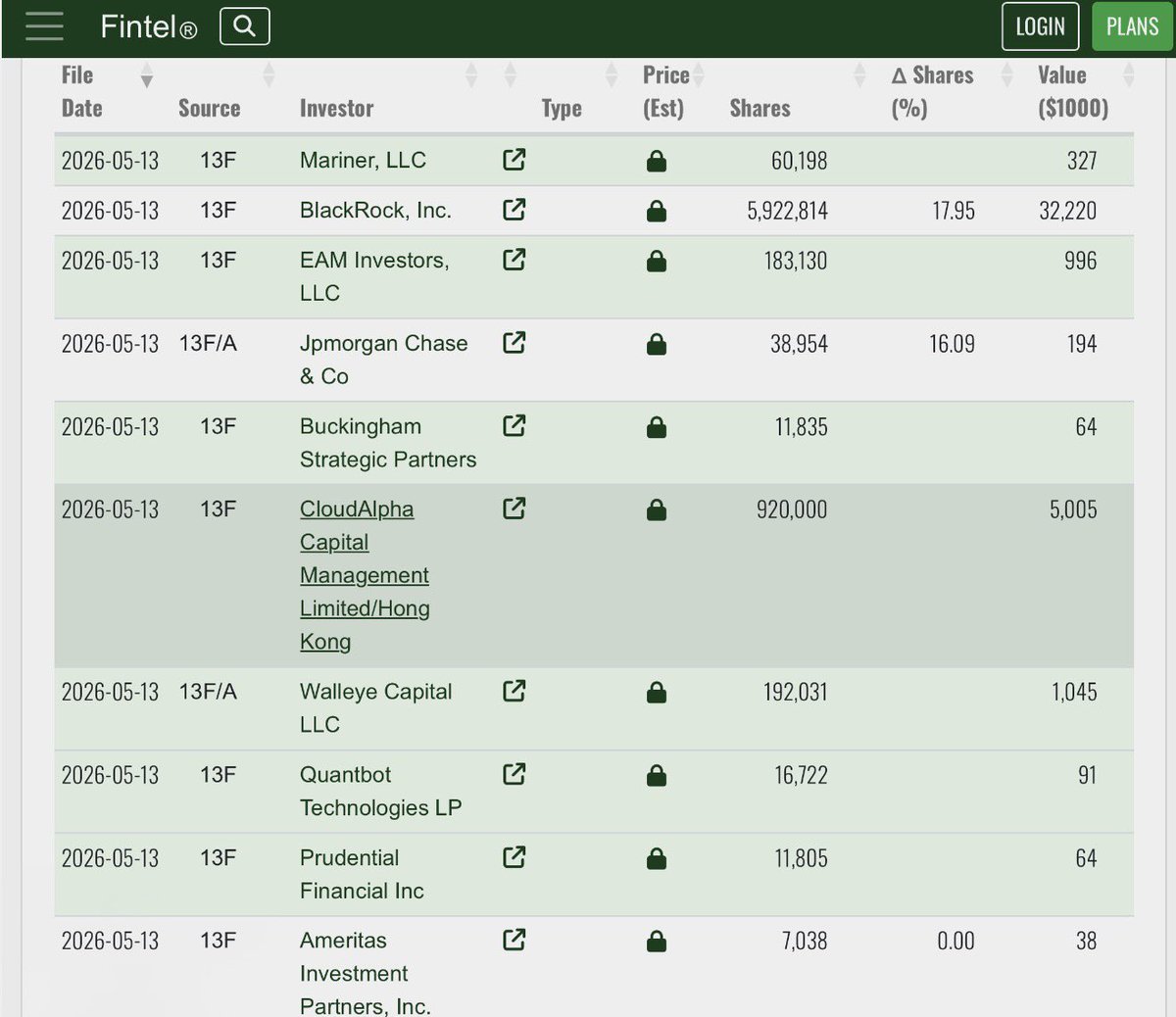Screen dimensions: 1176x1017
Task: Select CloudAlpha value 5,005
Action: point(1073,509)
